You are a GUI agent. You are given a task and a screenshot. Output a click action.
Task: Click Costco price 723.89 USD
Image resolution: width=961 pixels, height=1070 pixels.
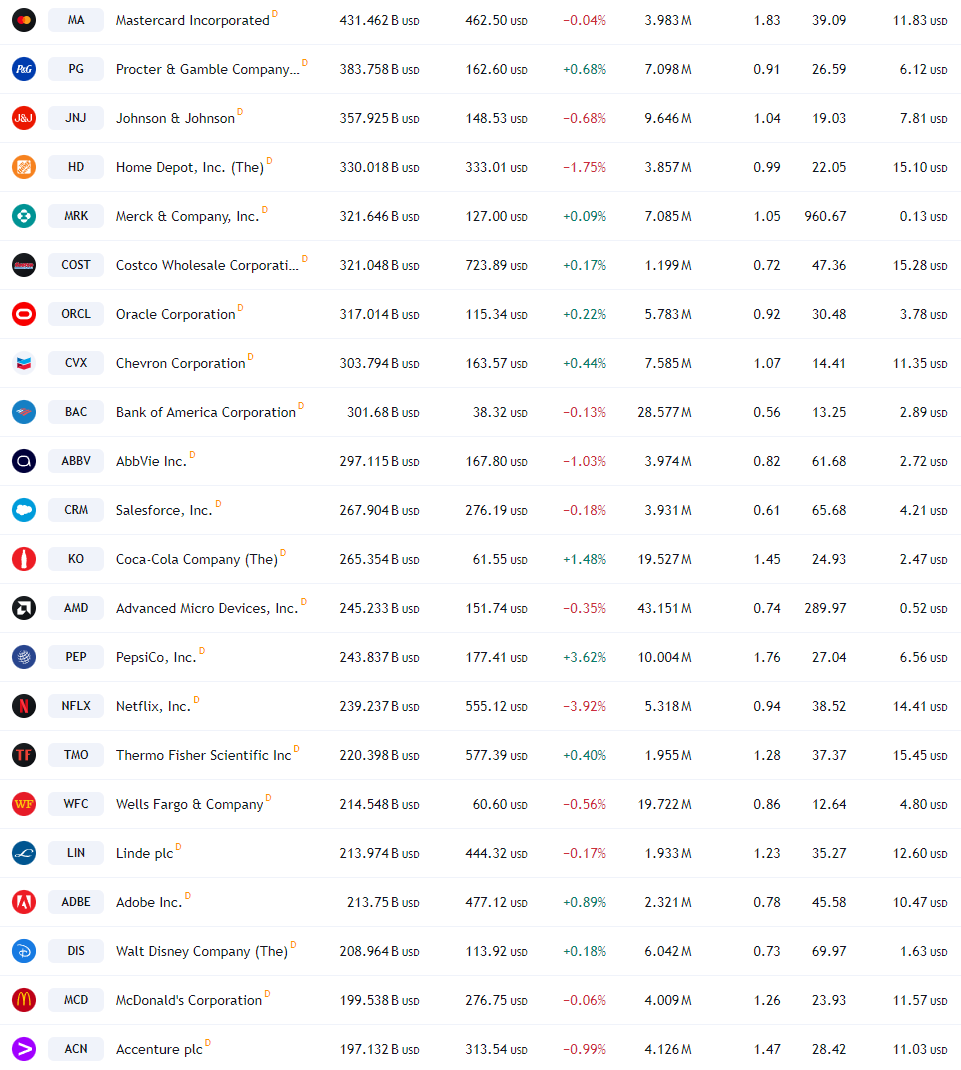click(496, 265)
